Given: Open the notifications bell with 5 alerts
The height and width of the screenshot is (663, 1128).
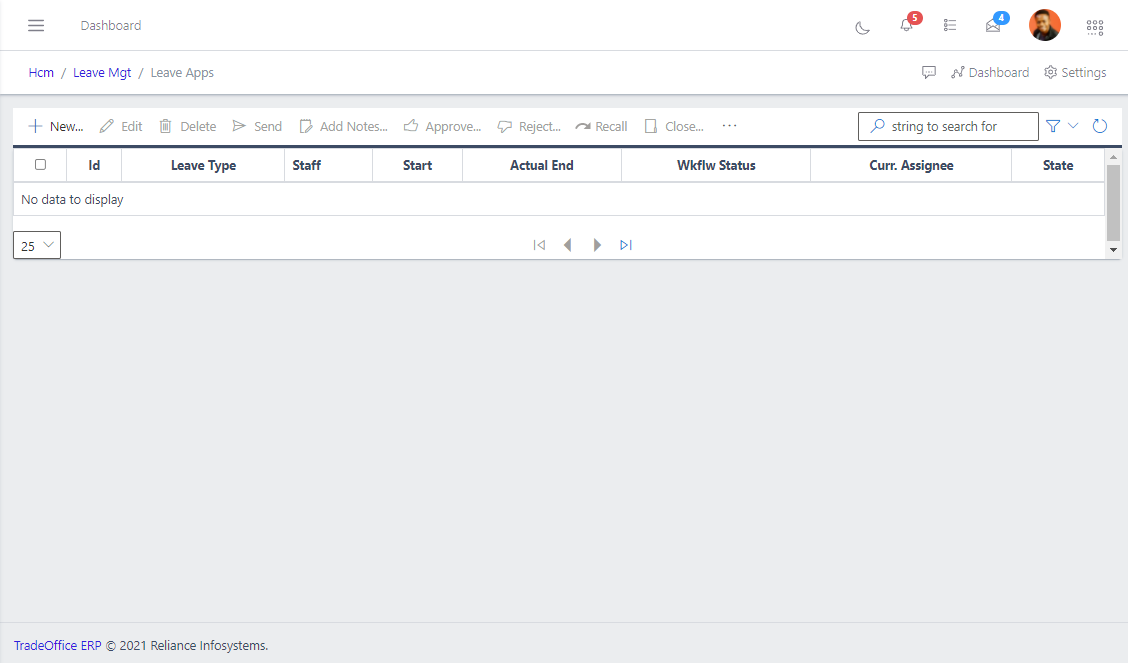Looking at the screenshot, I should pos(906,26).
